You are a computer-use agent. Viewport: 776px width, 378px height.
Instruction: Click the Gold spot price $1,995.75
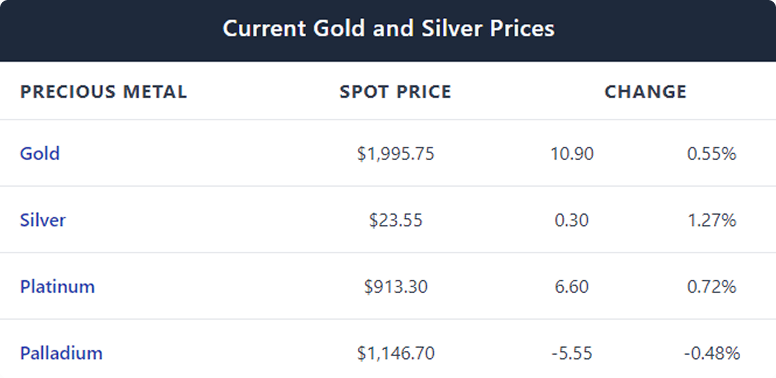point(396,154)
